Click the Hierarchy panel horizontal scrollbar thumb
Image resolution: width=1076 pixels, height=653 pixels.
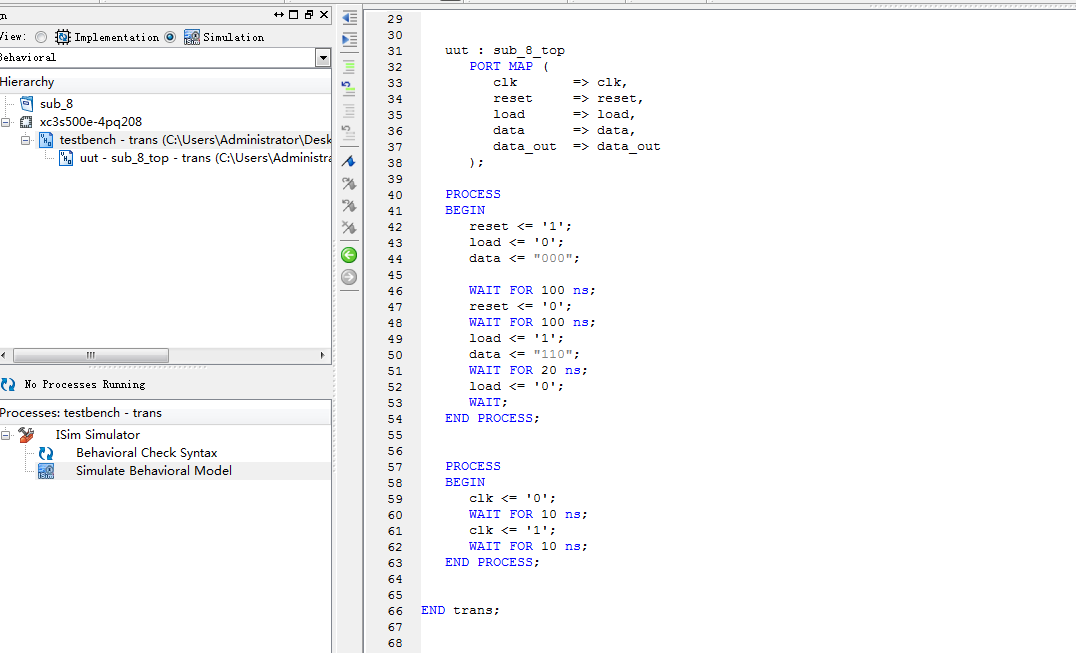(90, 355)
